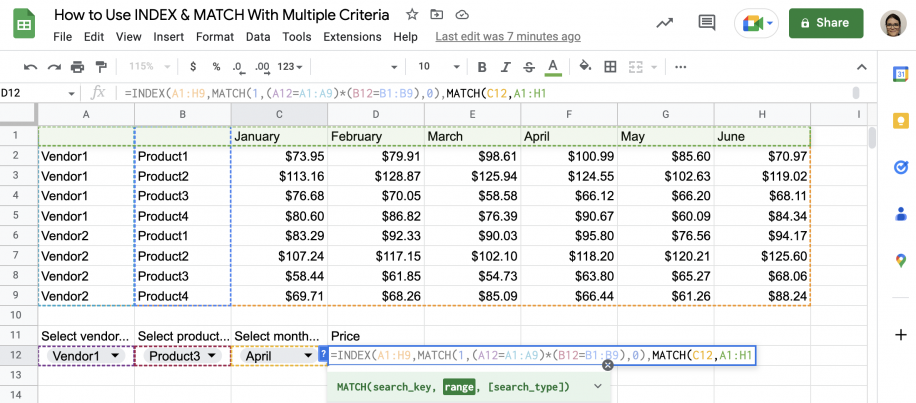Star this spreadsheet document
Screen dimensions: 916x403
(412, 15)
